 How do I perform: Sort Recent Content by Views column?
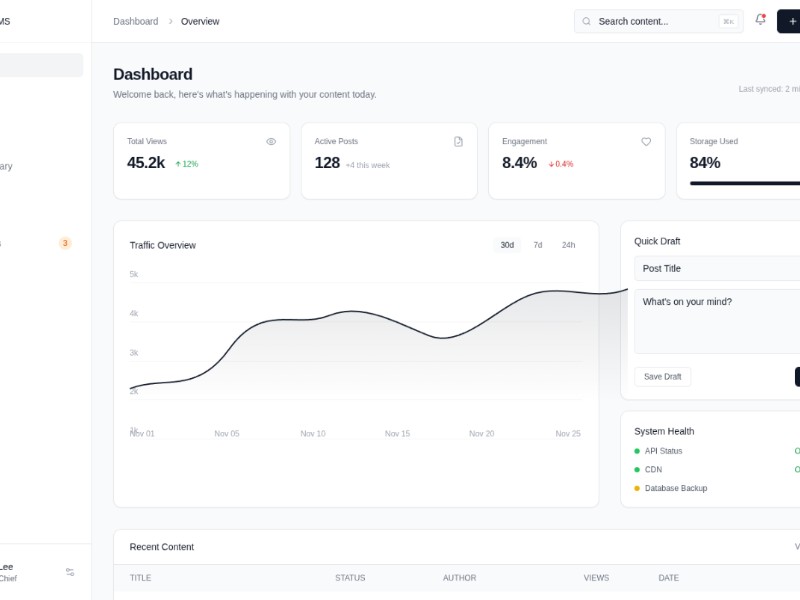click(596, 578)
